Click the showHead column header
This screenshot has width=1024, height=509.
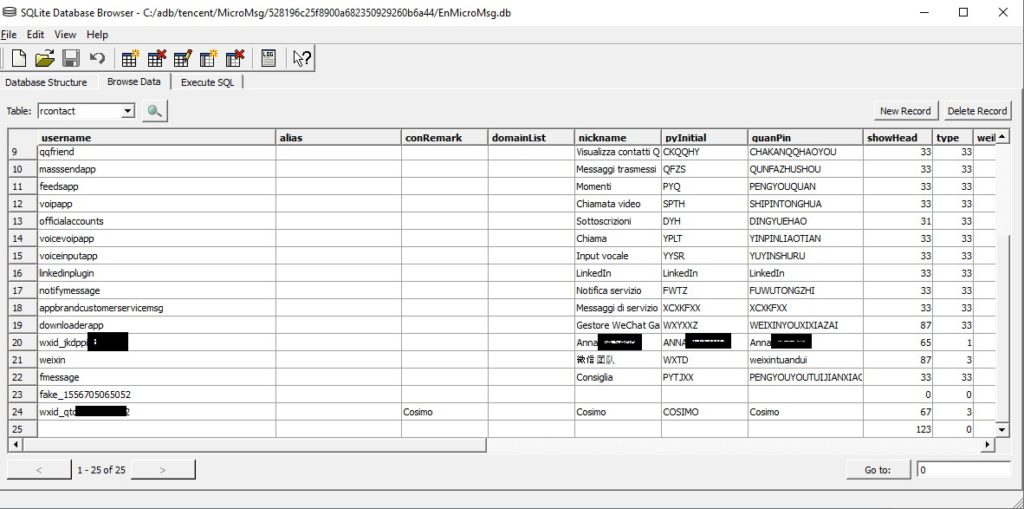pyautogui.click(x=897, y=138)
